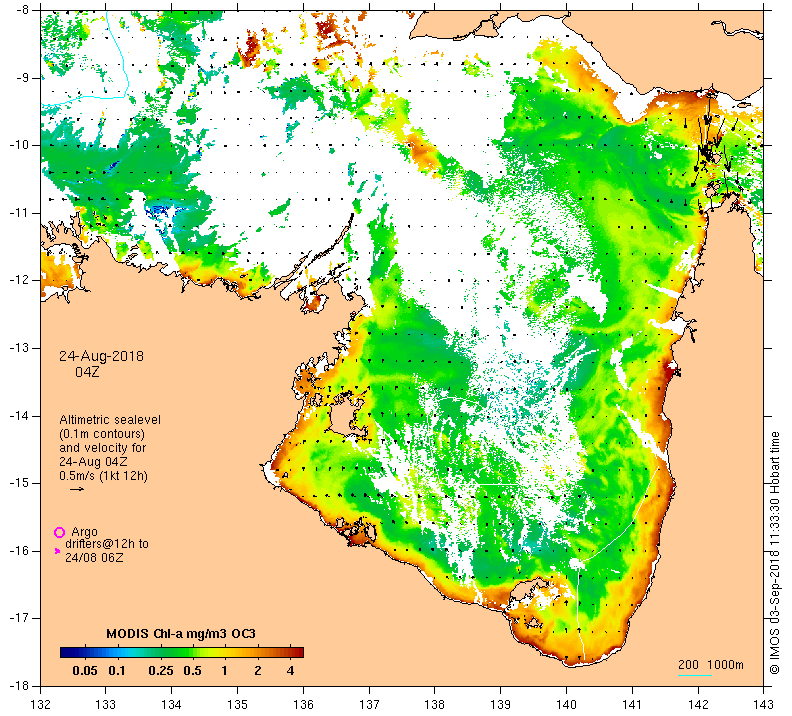Click the 0.05 colorbar tick label
Image resolution: width=792 pixels, height=716 pixels.
point(85,671)
